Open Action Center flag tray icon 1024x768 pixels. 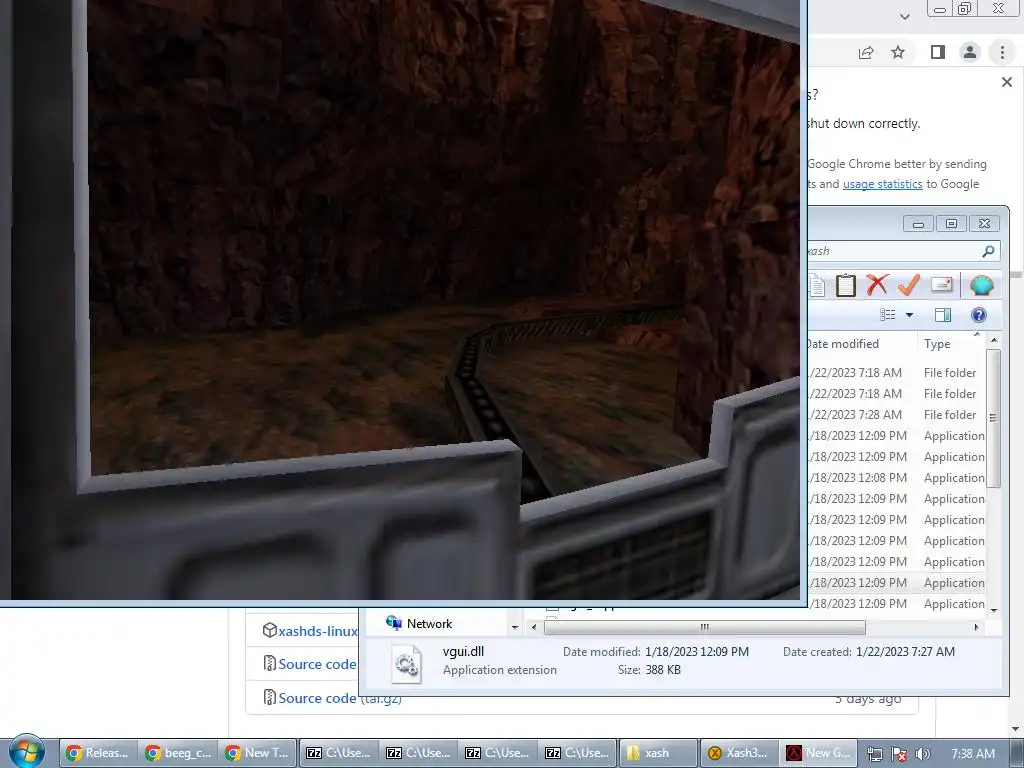(899, 754)
